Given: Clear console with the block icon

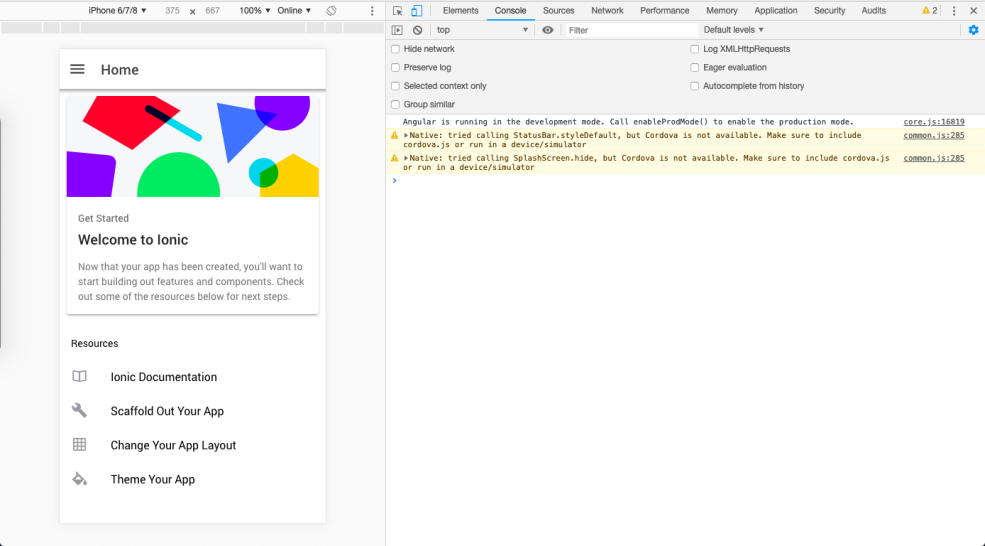Looking at the screenshot, I should point(417,30).
